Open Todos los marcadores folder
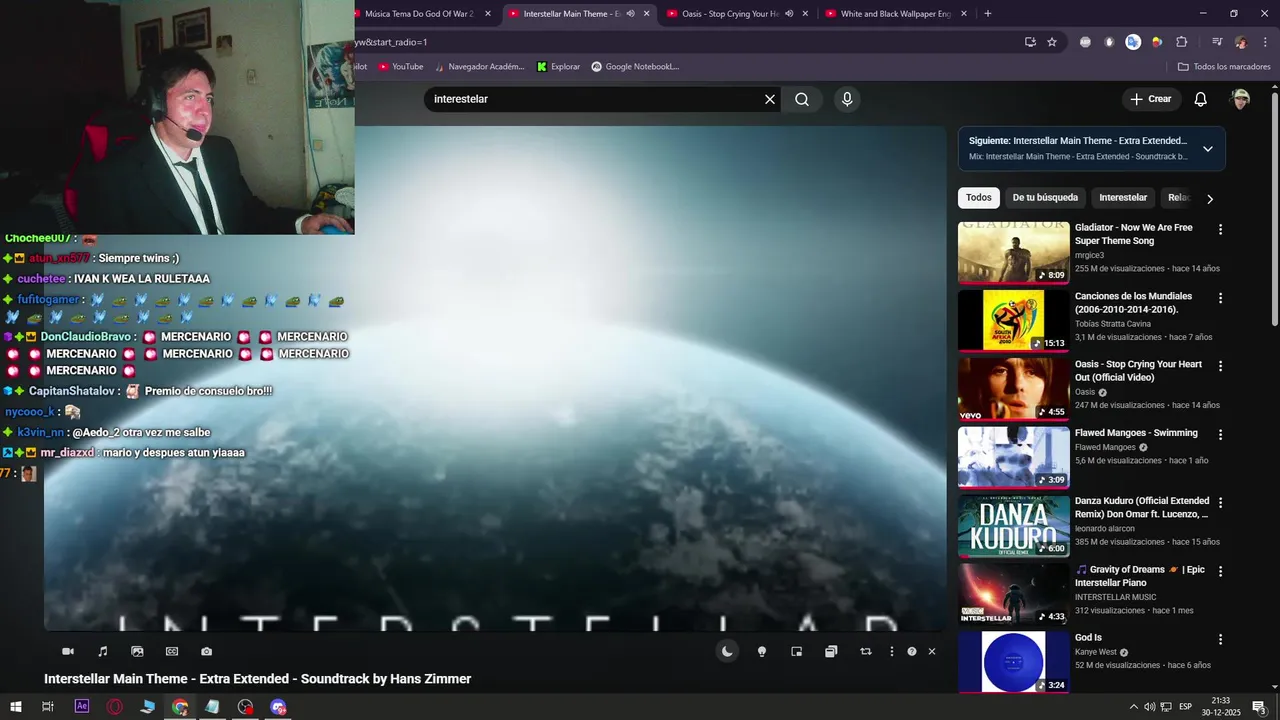The width and height of the screenshot is (1280, 720). point(1224,67)
